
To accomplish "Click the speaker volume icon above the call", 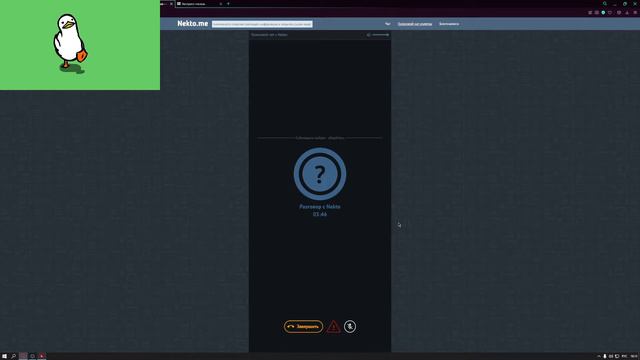I will tap(368, 35).
